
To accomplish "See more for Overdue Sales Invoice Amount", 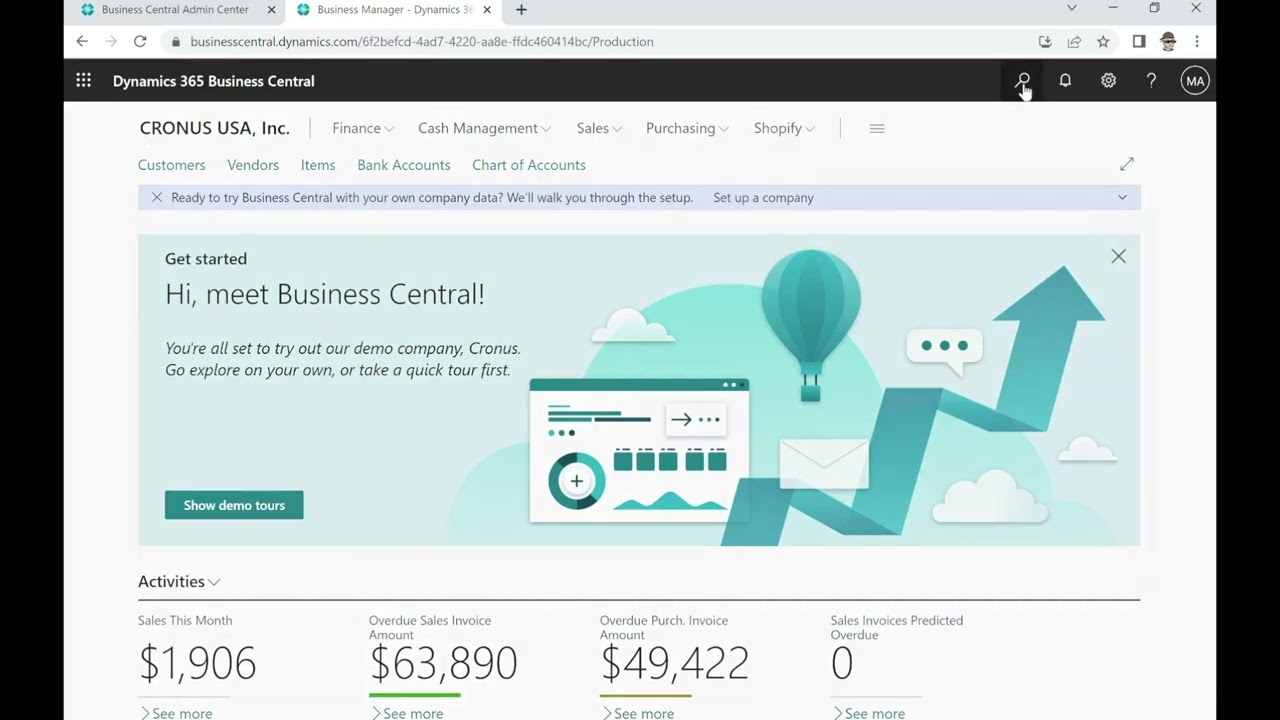I will tap(407, 713).
